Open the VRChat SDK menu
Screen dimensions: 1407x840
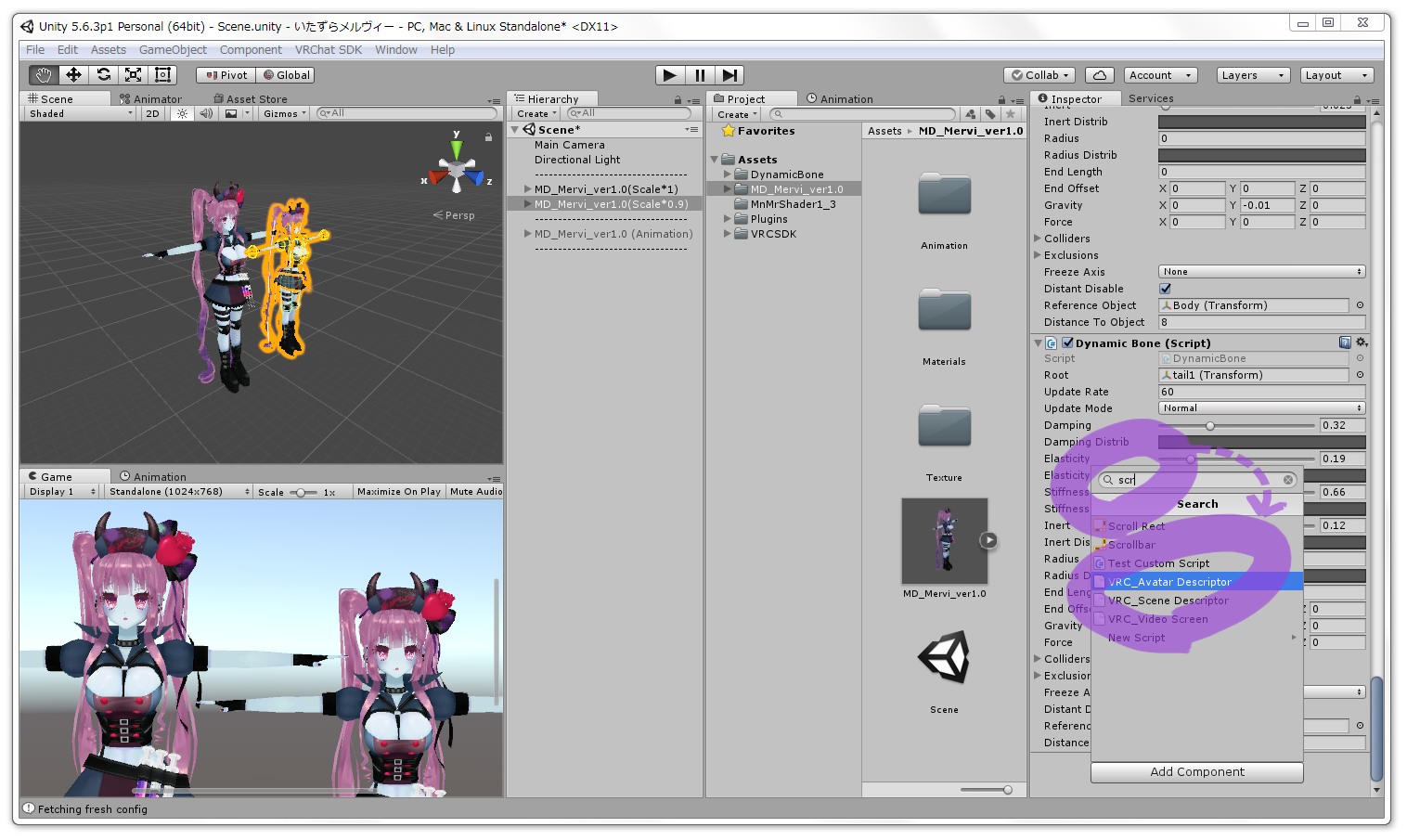coord(329,50)
